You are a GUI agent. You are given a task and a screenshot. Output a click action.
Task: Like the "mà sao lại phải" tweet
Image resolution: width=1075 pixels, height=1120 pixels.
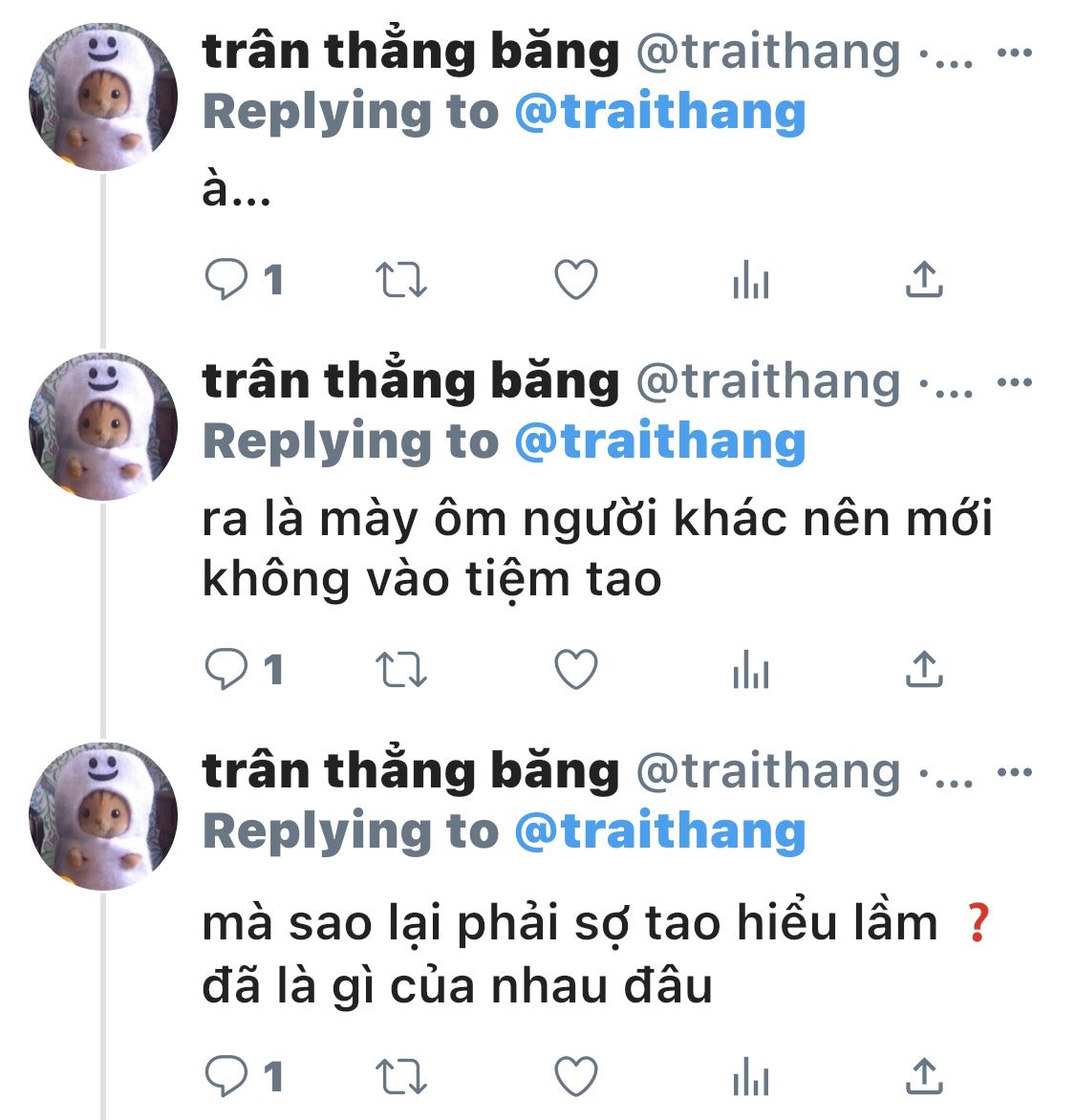[x=575, y=1076]
